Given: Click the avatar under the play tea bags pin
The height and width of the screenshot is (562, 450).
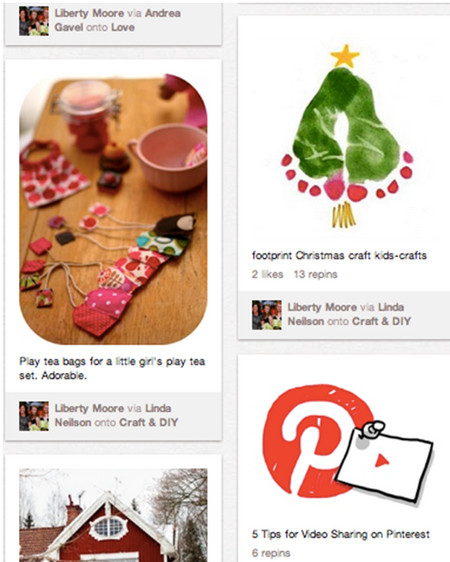Looking at the screenshot, I should click(34, 416).
